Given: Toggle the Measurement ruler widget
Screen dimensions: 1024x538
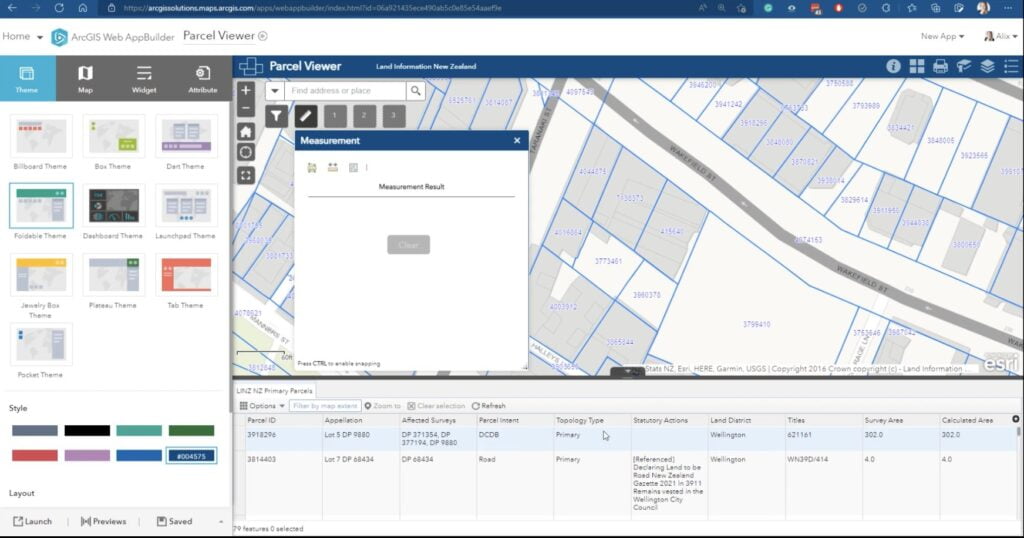Looking at the screenshot, I should pos(306,116).
